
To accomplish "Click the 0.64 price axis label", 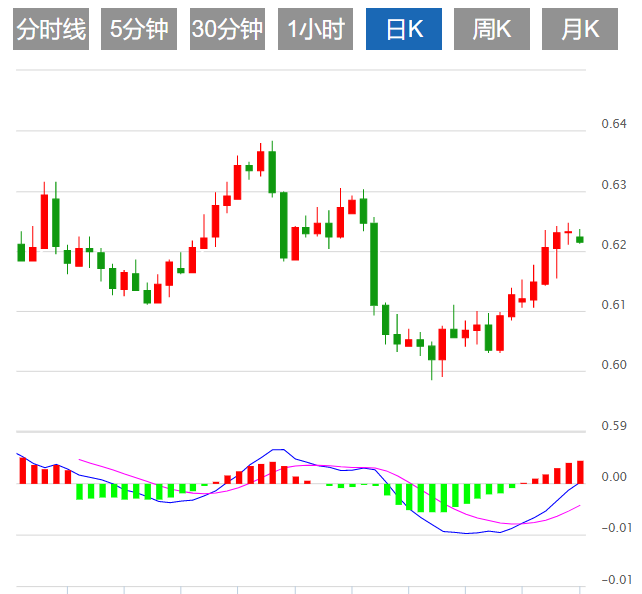I will pos(613,124).
